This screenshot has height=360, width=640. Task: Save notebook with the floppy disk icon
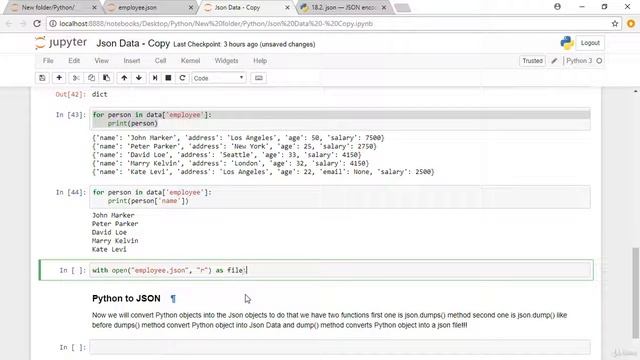(x=42, y=78)
